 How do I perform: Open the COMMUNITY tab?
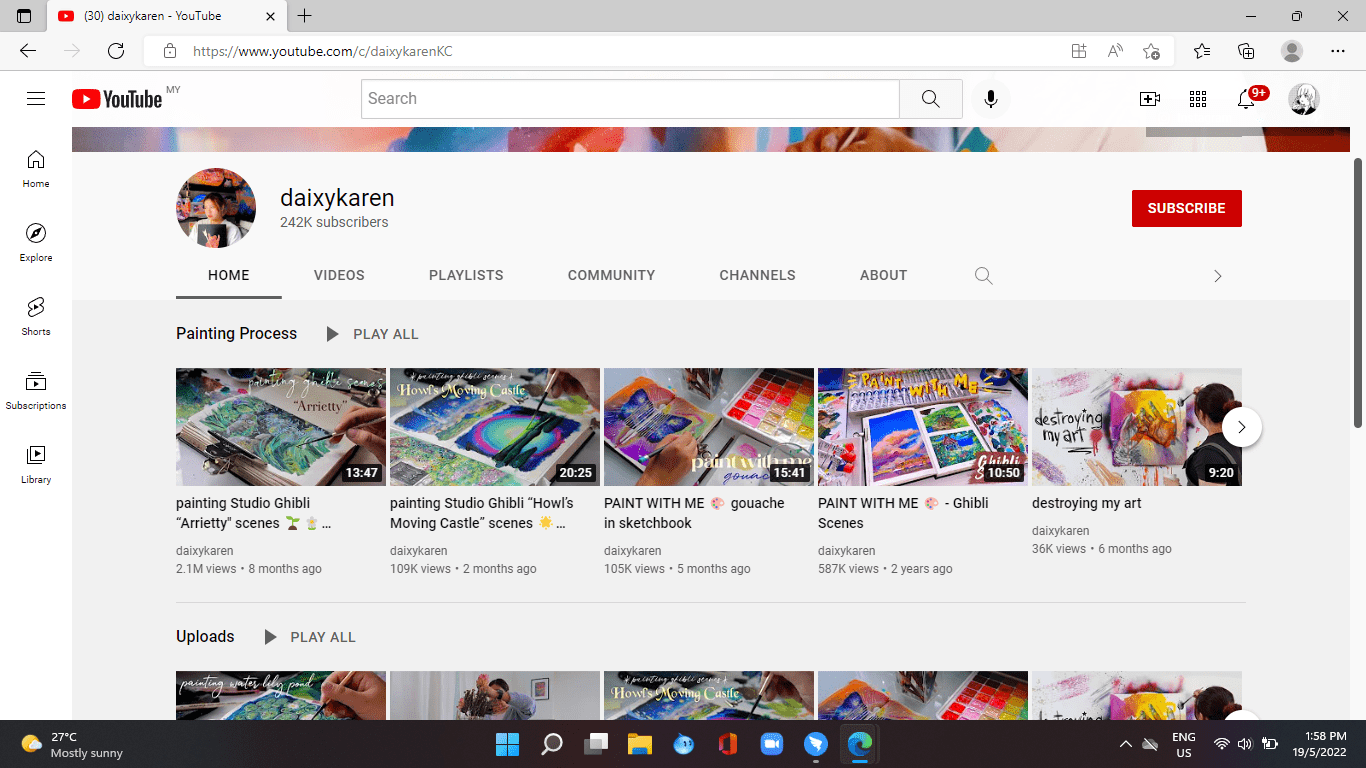(611, 276)
